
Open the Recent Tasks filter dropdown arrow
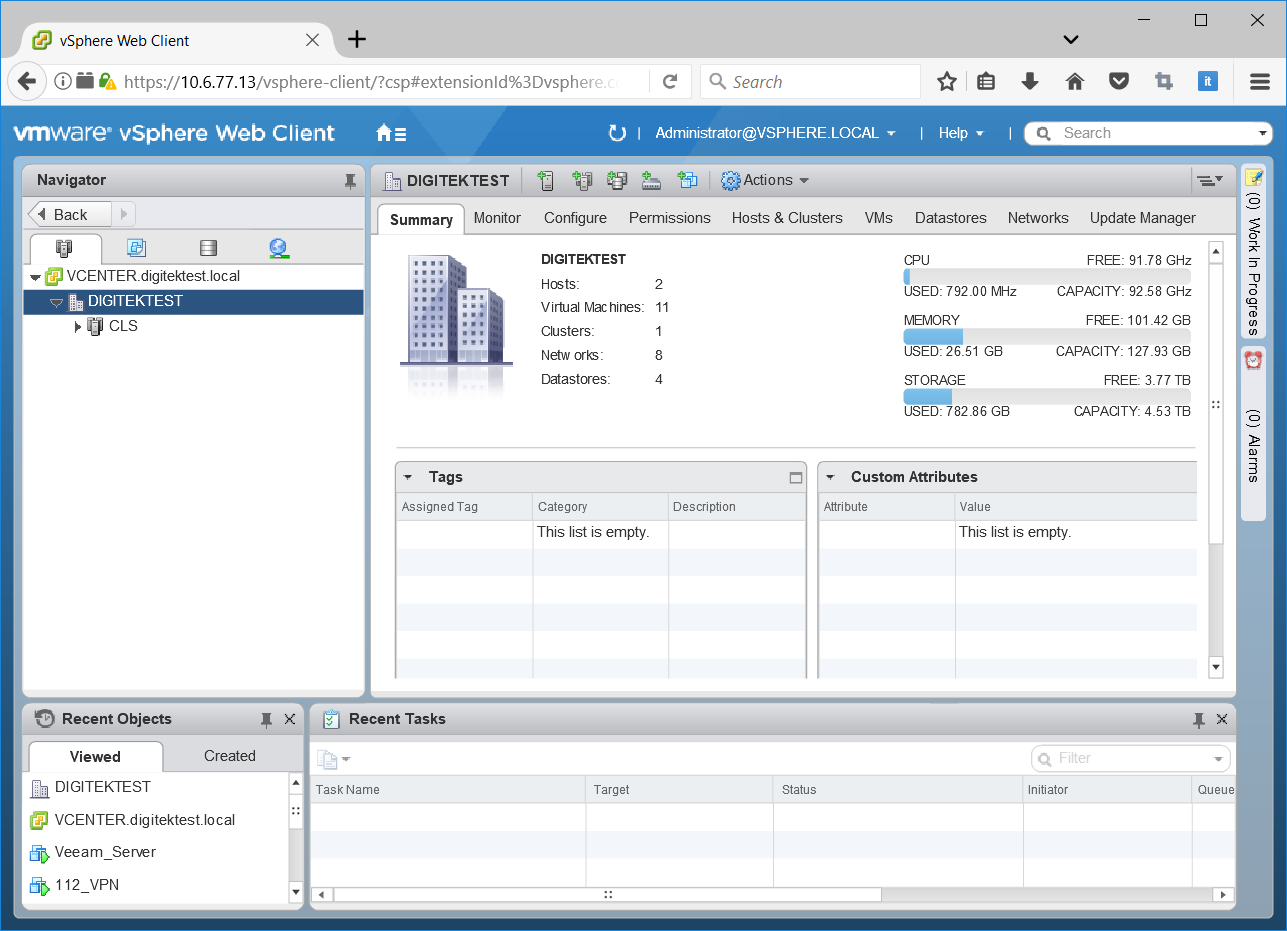pyautogui.click(x=1219, y=759)
